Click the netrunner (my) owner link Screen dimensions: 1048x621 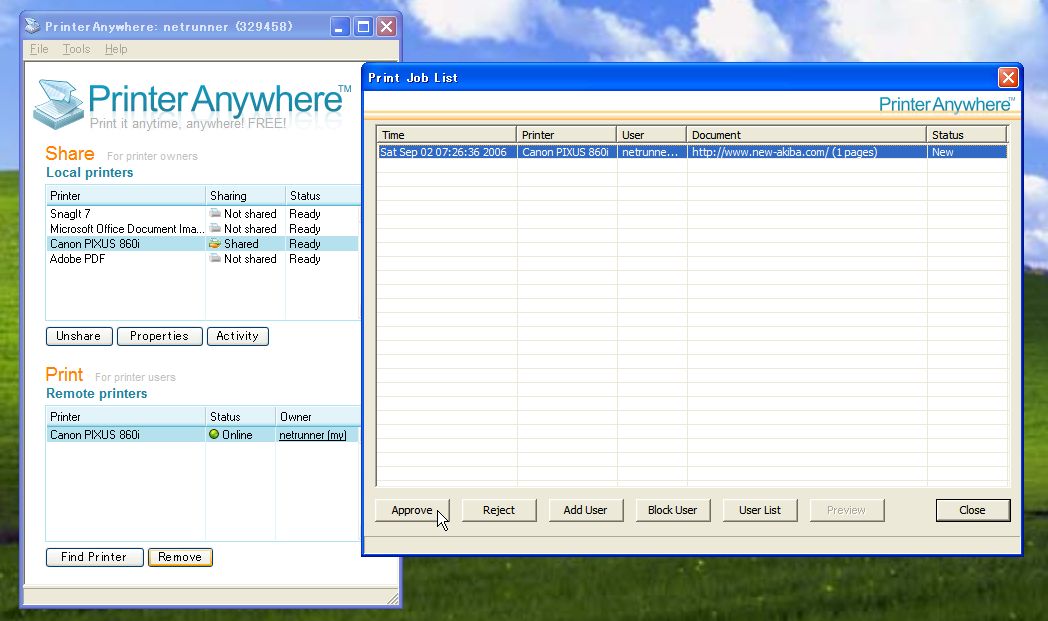313,435
